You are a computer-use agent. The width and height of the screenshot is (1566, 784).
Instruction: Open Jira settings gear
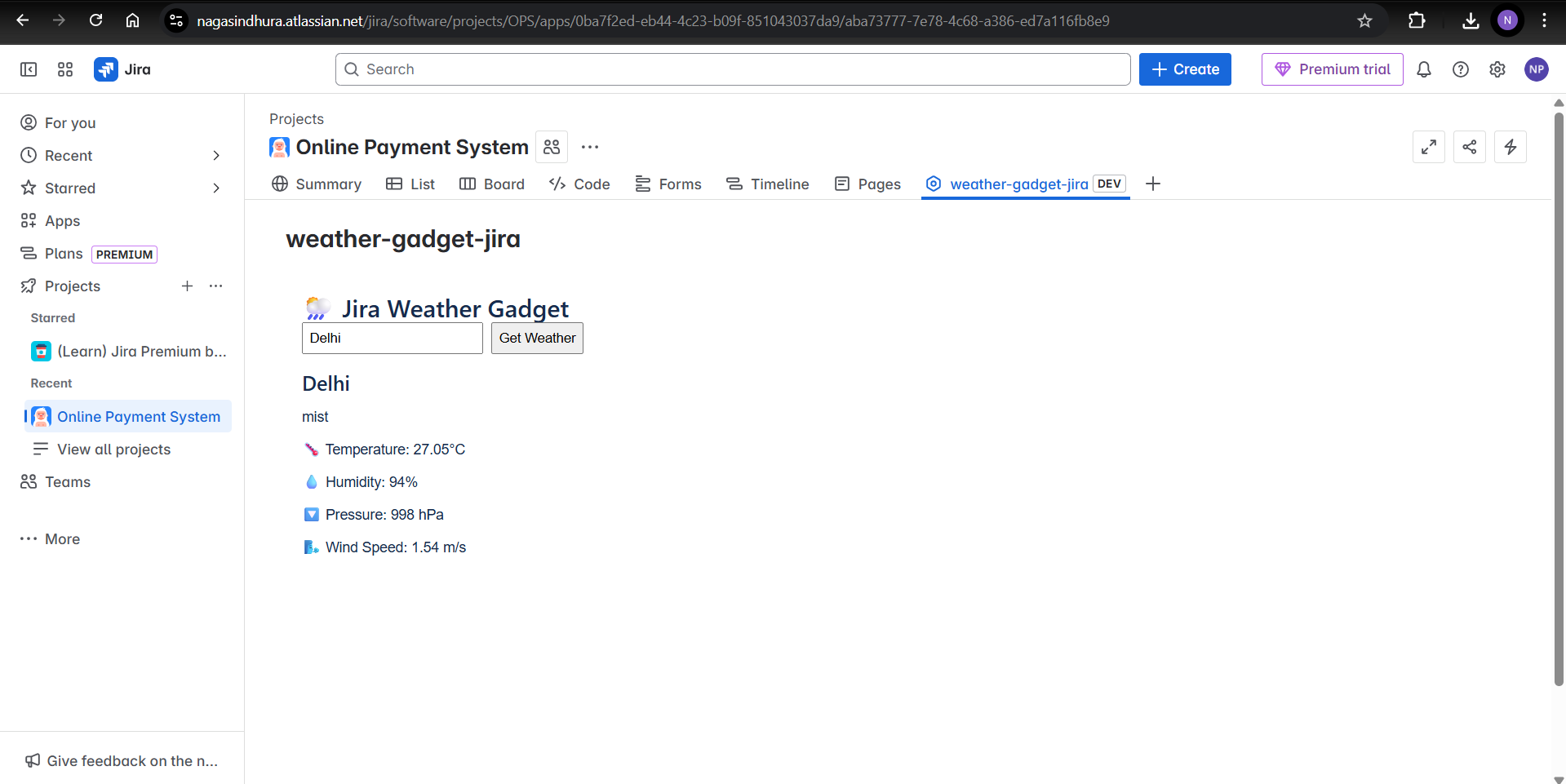pyautogui.click(x=1497, y=69)
